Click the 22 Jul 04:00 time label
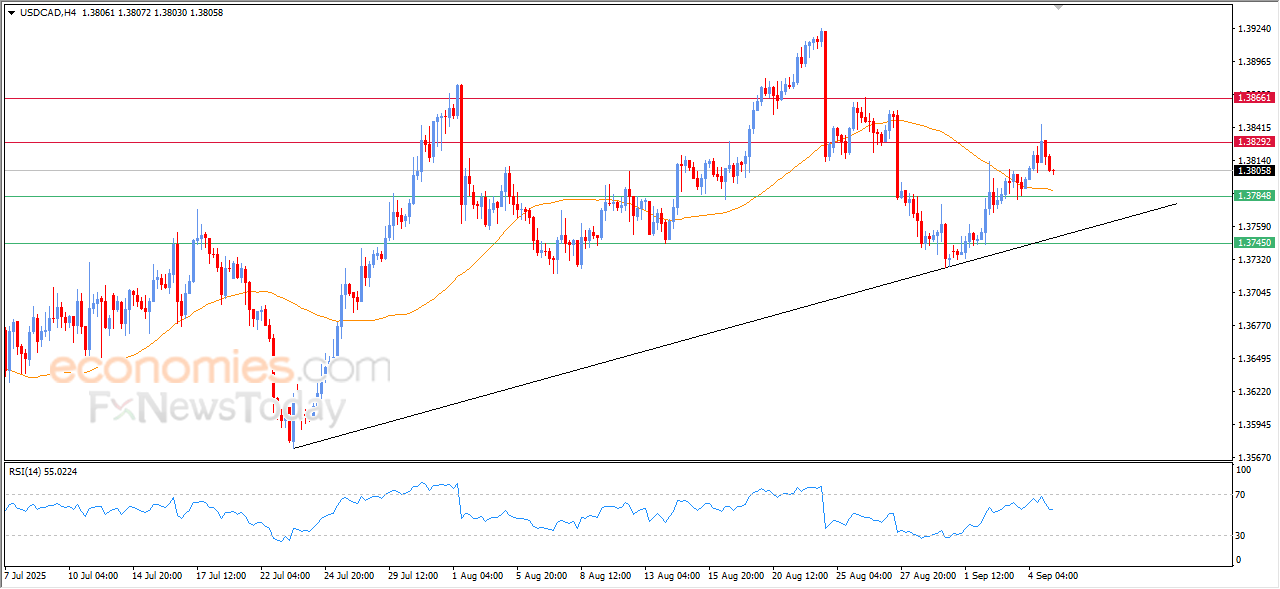The width and height of the screenshot is (1280, 589). (x=284, y=576)
